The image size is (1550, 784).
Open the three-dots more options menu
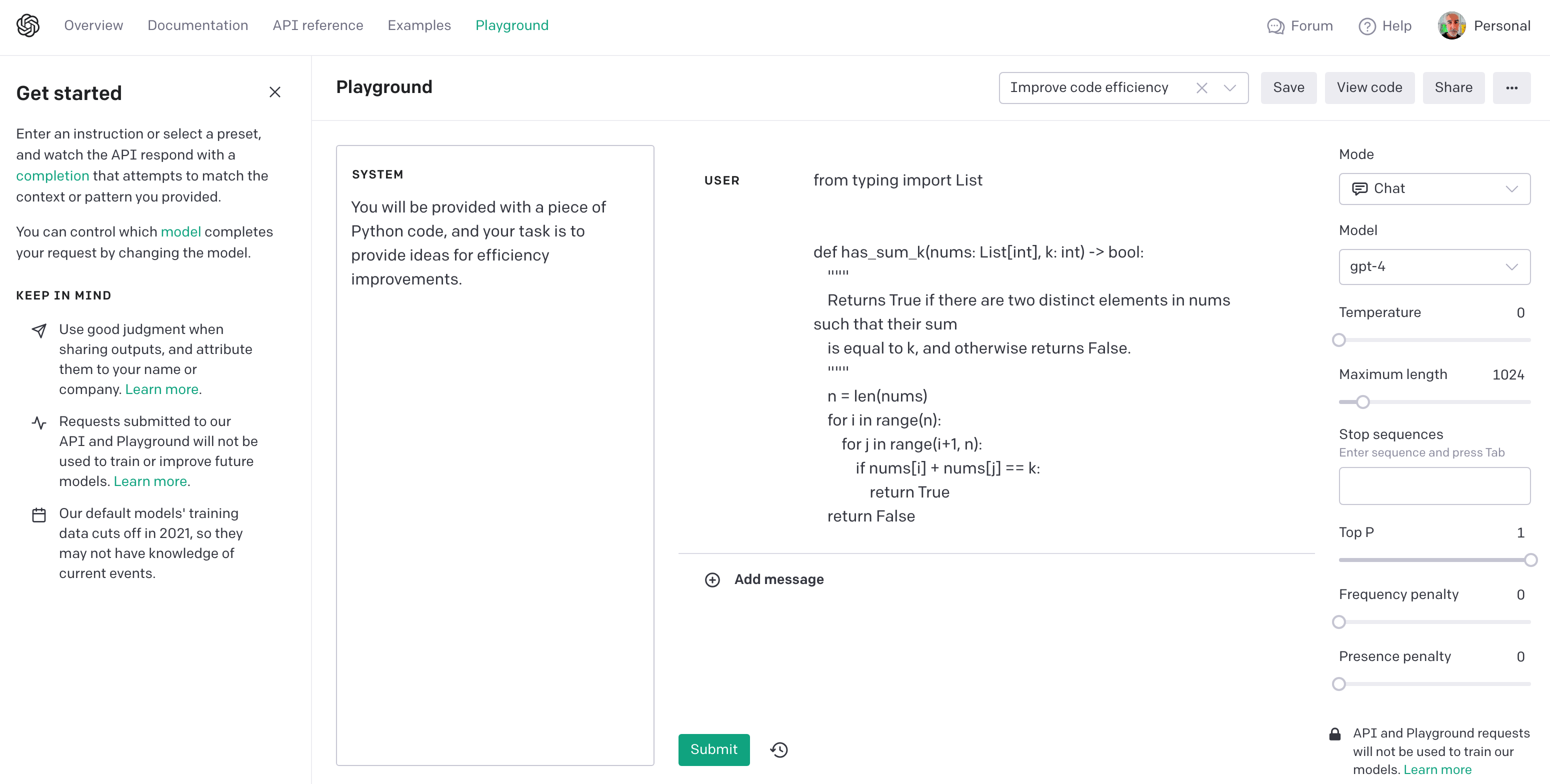1511,88
